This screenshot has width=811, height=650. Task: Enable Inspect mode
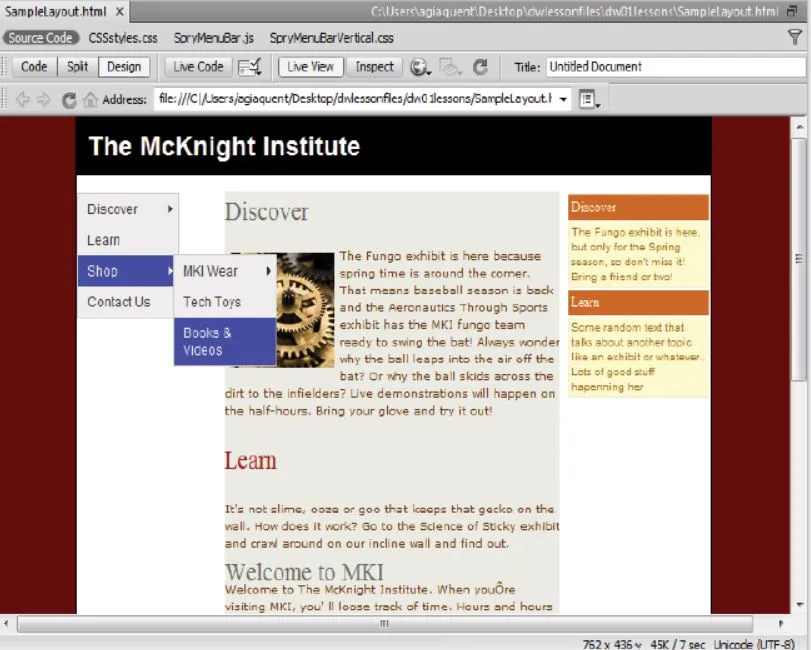tap(375, 67)
